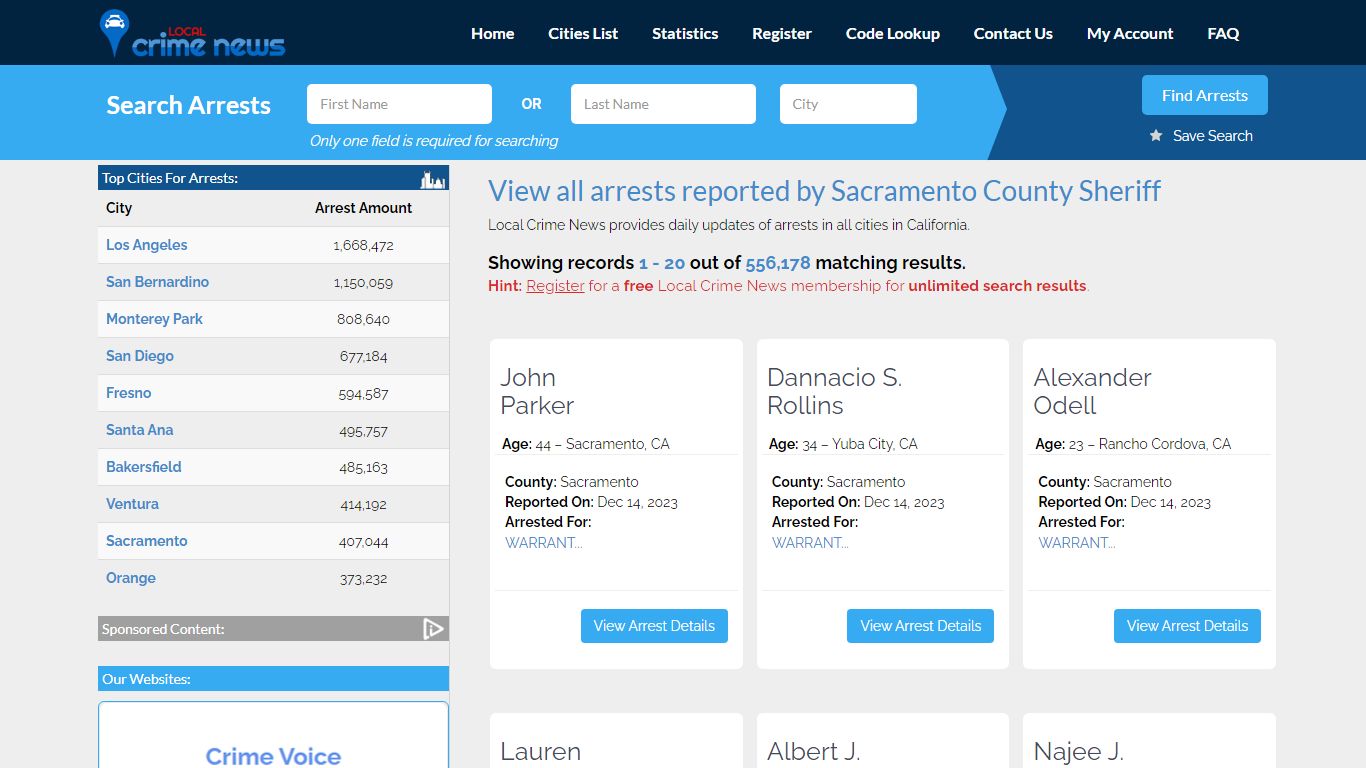Screen dimensions: 1366x768
Task: Click Age 23 – Rancho Cordova, CA text
Action: coord(1133,444)
